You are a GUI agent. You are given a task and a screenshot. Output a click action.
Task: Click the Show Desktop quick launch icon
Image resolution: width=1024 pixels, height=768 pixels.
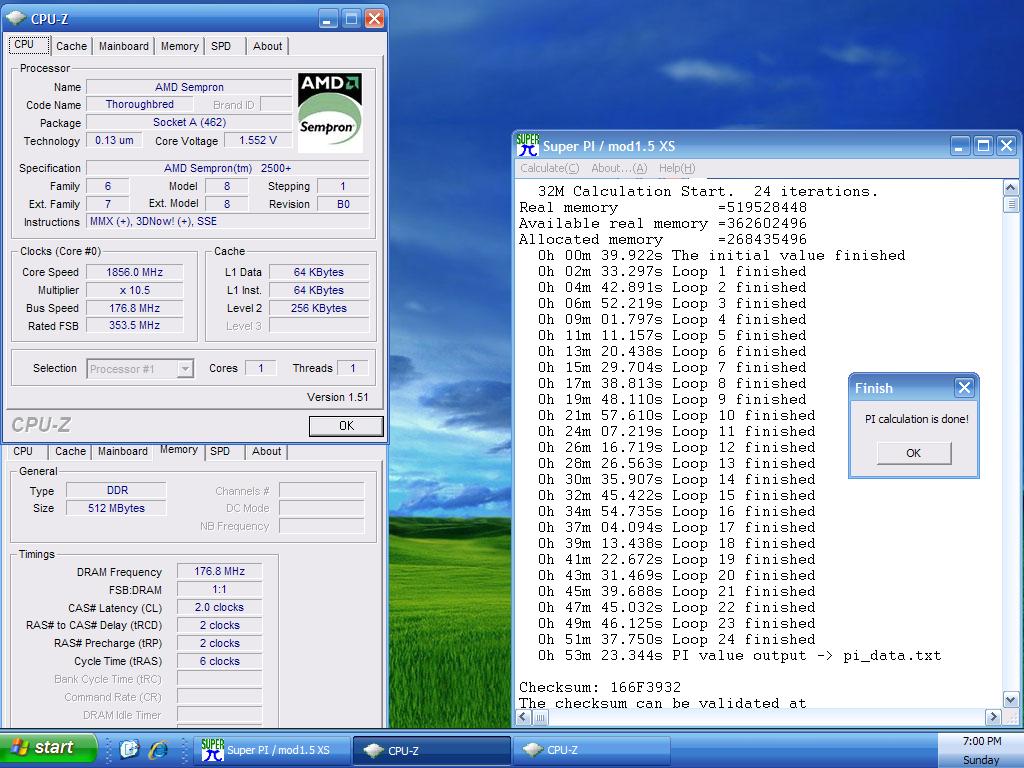pyautogui.click(x=129, y=749)
